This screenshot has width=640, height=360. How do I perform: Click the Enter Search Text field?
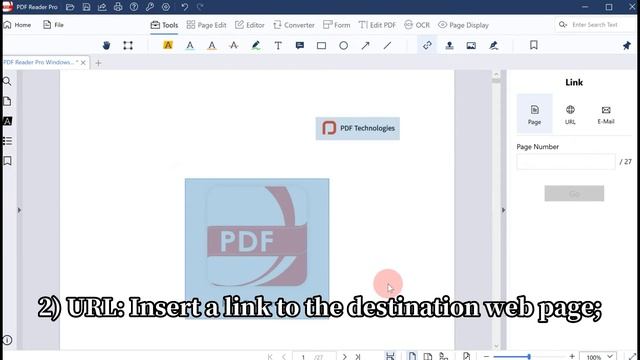[x=595, y=24]
